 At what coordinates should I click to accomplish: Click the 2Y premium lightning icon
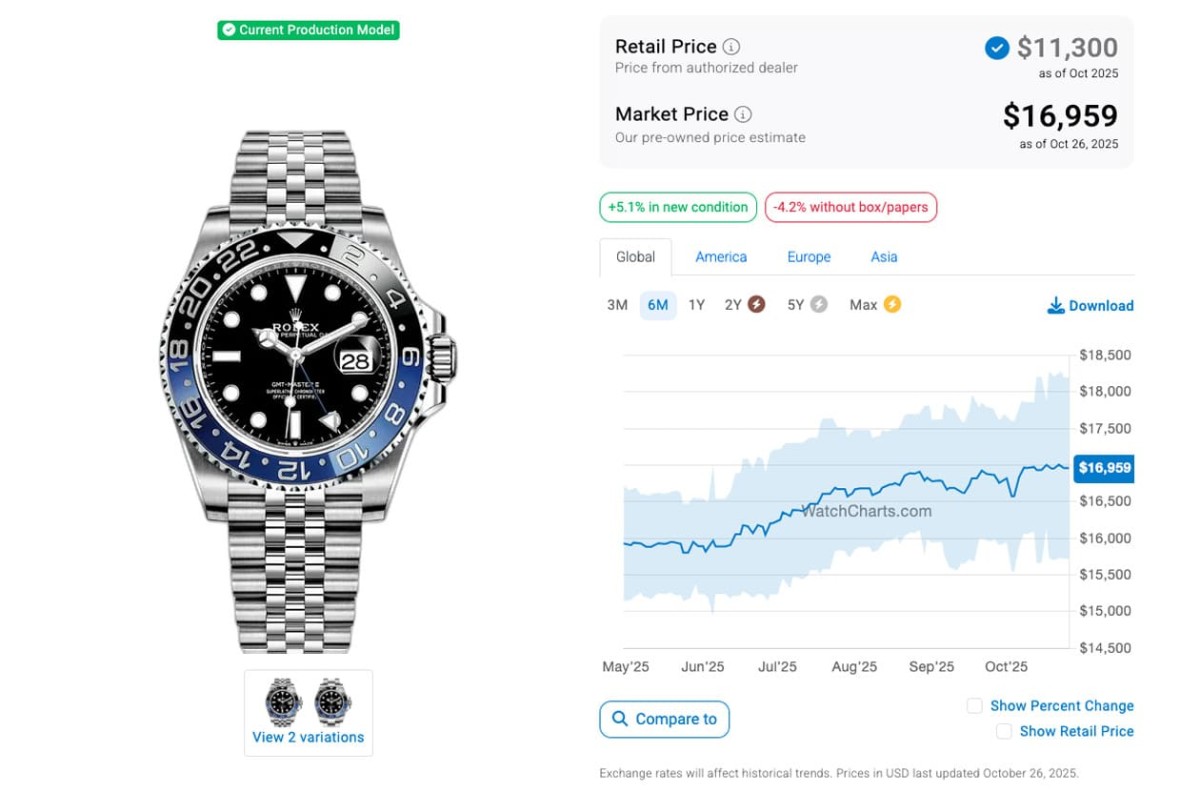757,305
